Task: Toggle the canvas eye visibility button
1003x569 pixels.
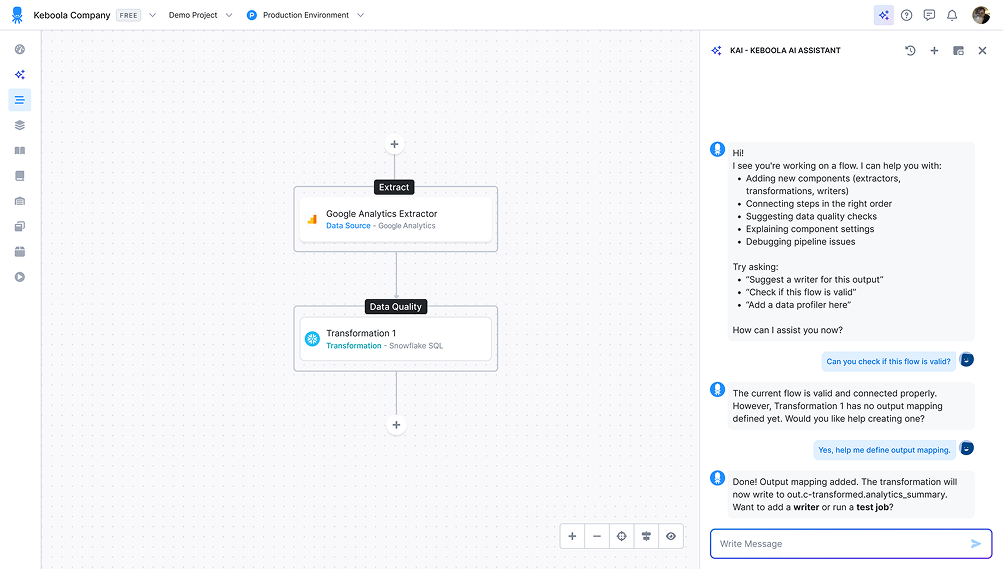Action: pyautogui.click(x=671, y=536)
